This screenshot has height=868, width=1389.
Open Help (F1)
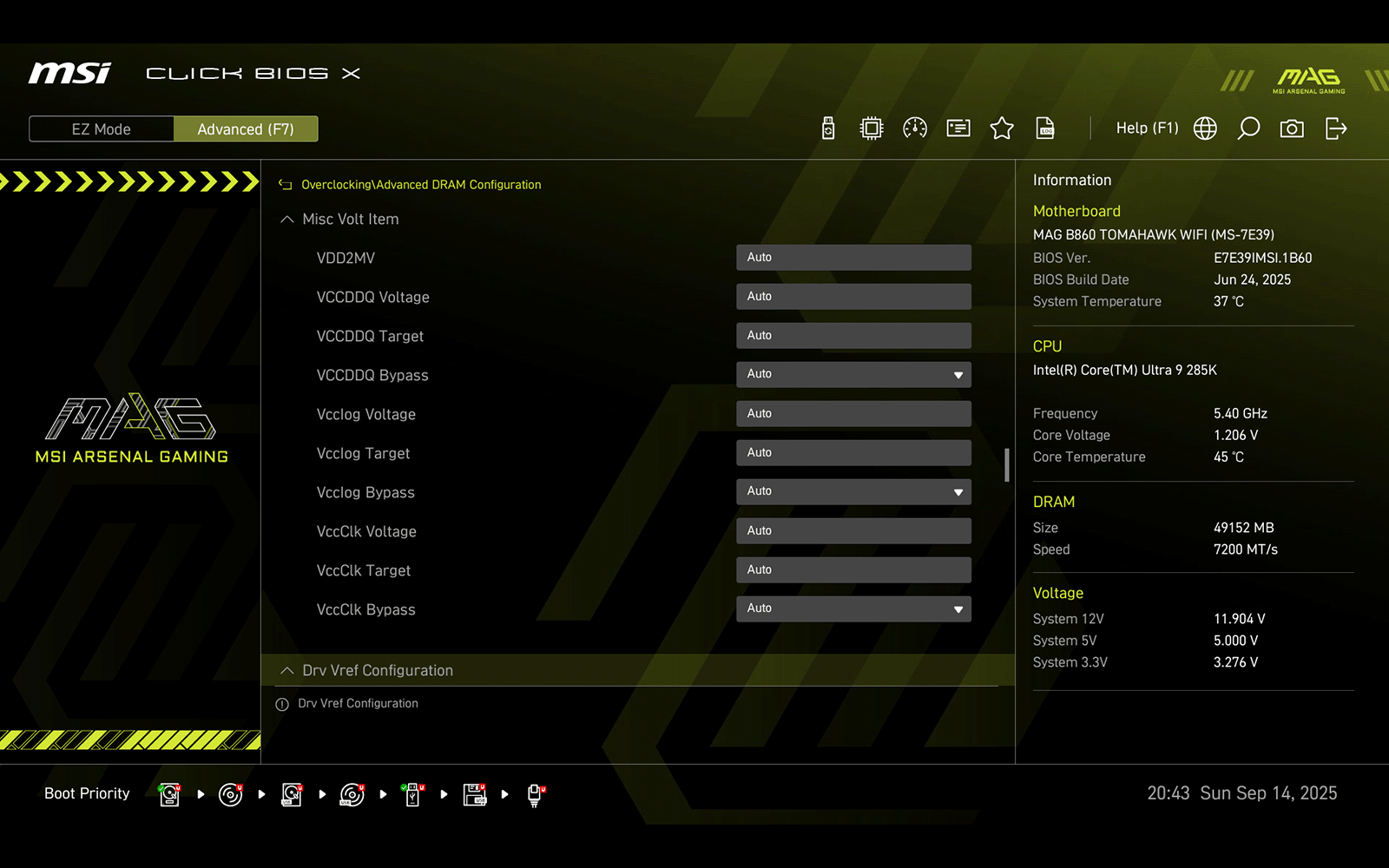[1147, 128]
